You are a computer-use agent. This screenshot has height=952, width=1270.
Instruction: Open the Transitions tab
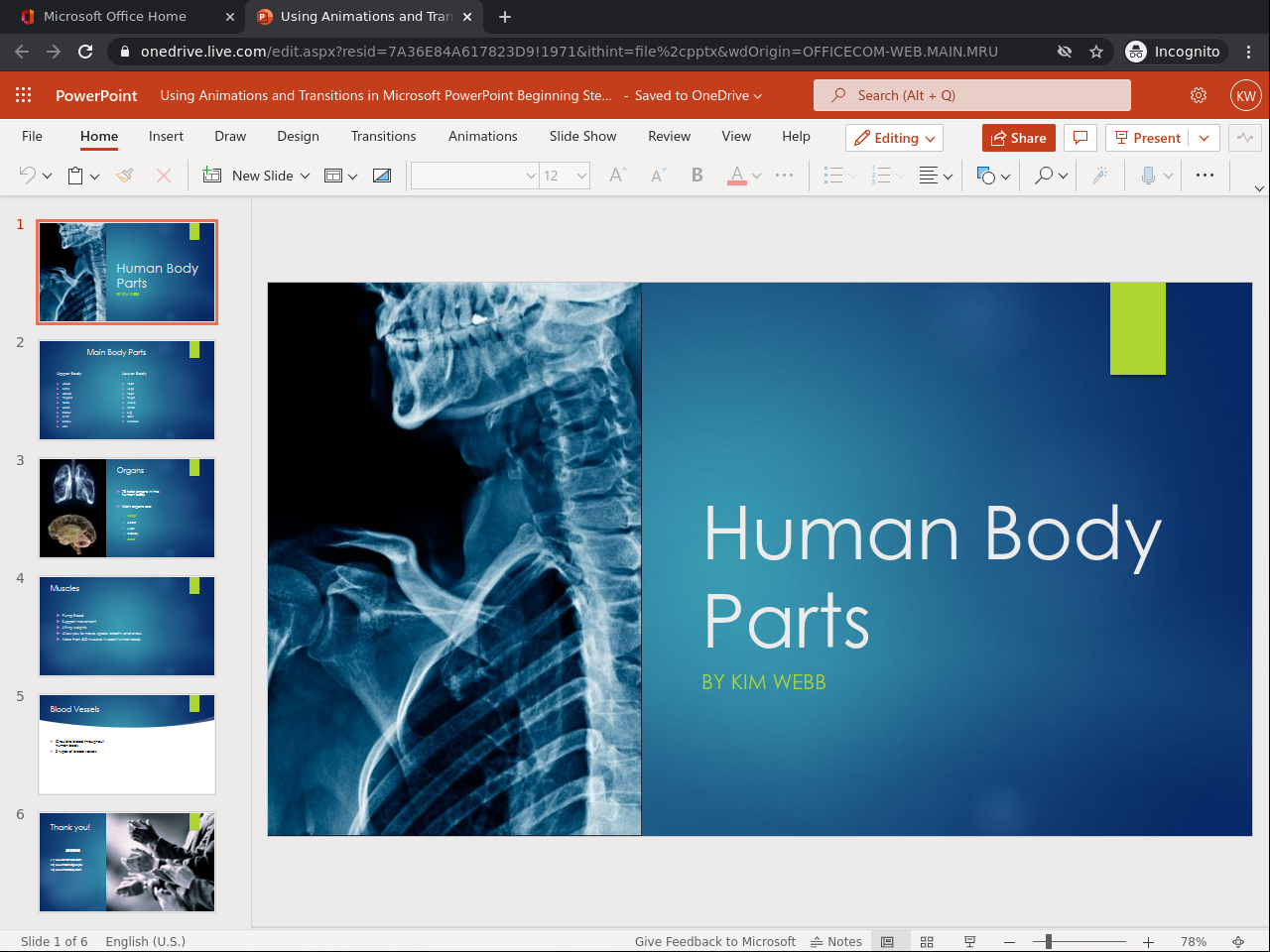pos(383,136)
